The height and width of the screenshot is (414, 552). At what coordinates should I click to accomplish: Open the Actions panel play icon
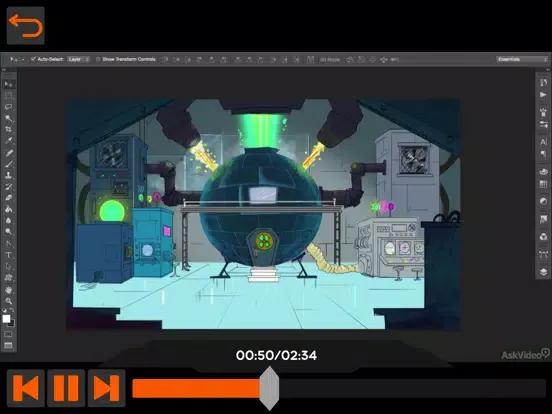coord(543,94)
